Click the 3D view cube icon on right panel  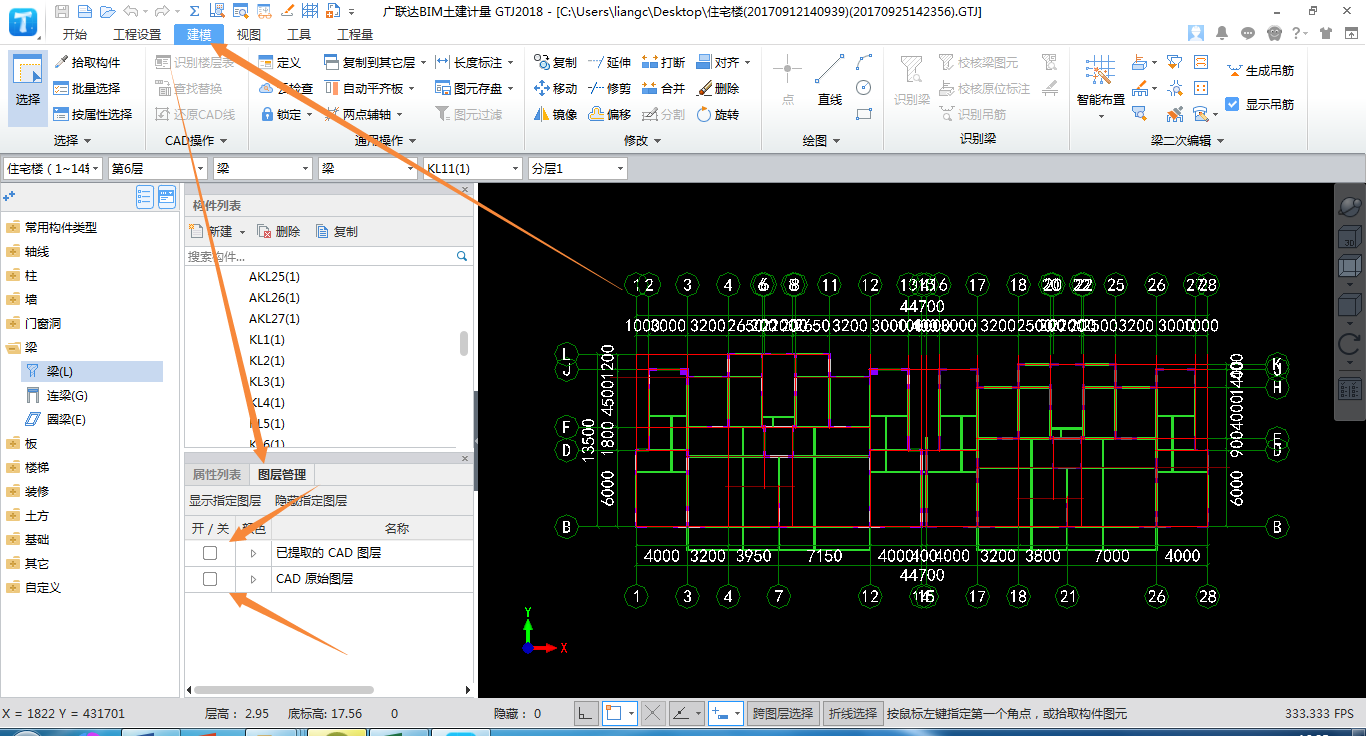[x=1349, y=237]
